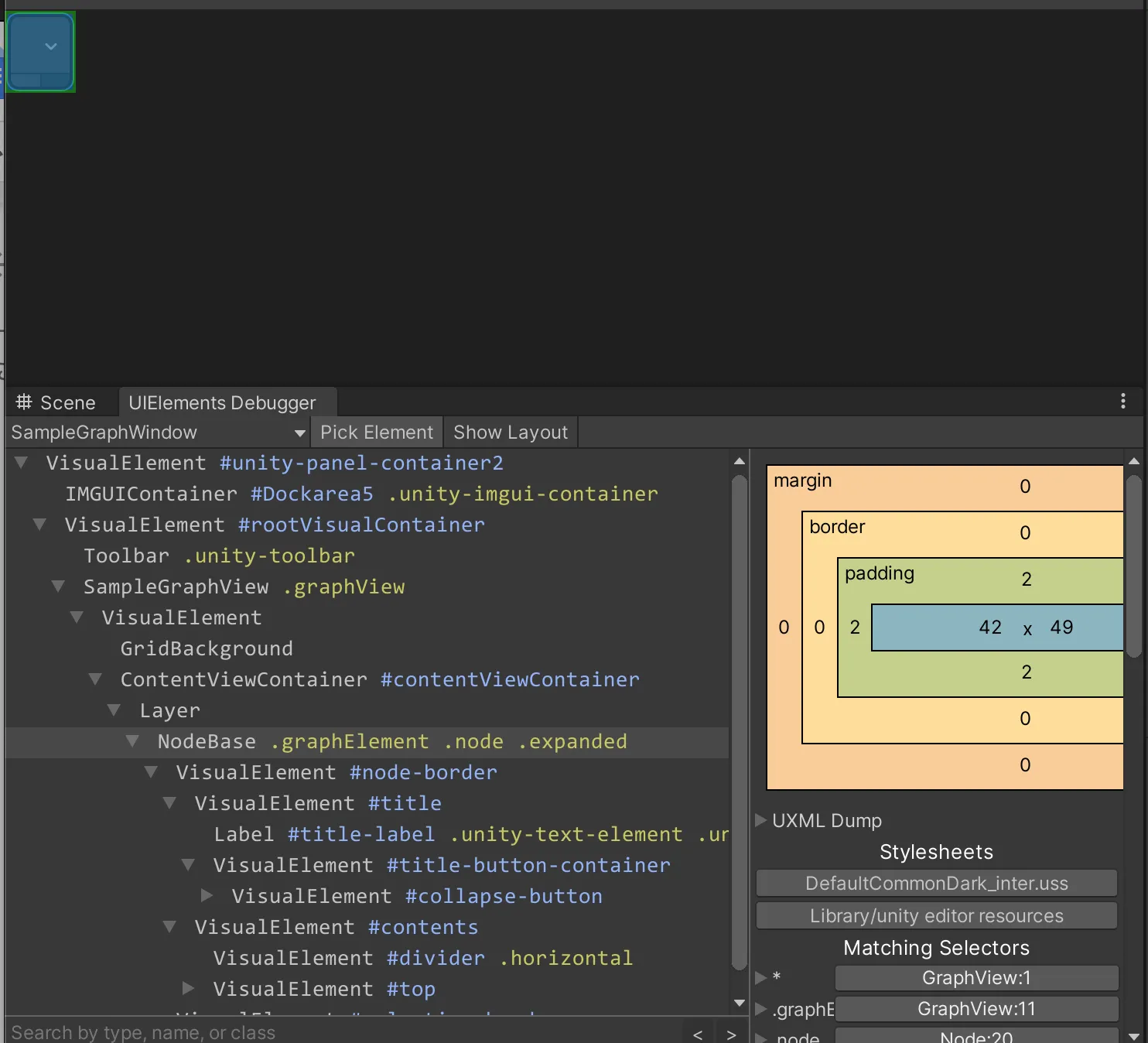Expand the #collapse-button element
1148x1043 pixels.
tap(207, 896)
